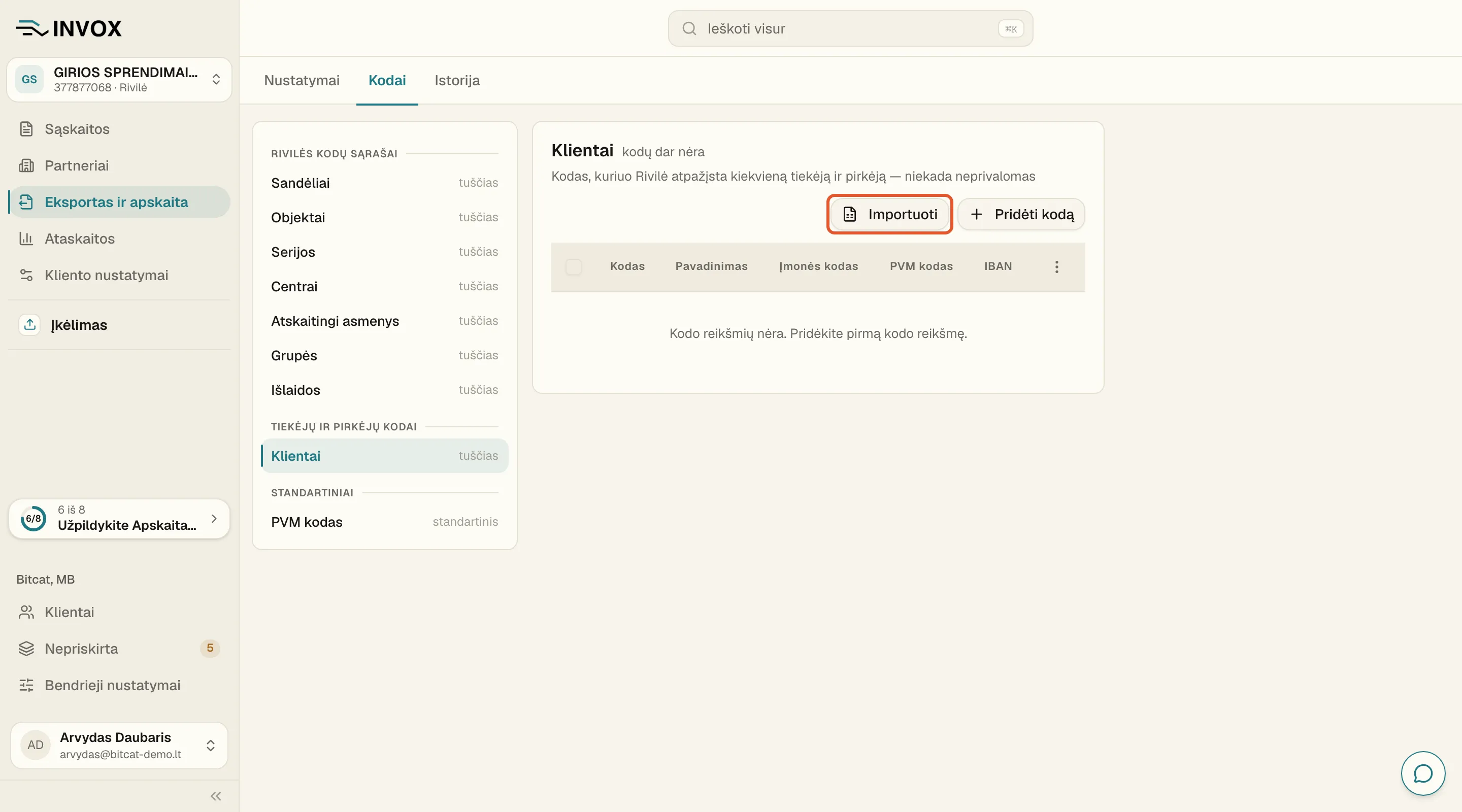Focus the Ieškoti visur search field
The width and height of the screenshot is (1462, 812).
(850, 28)
